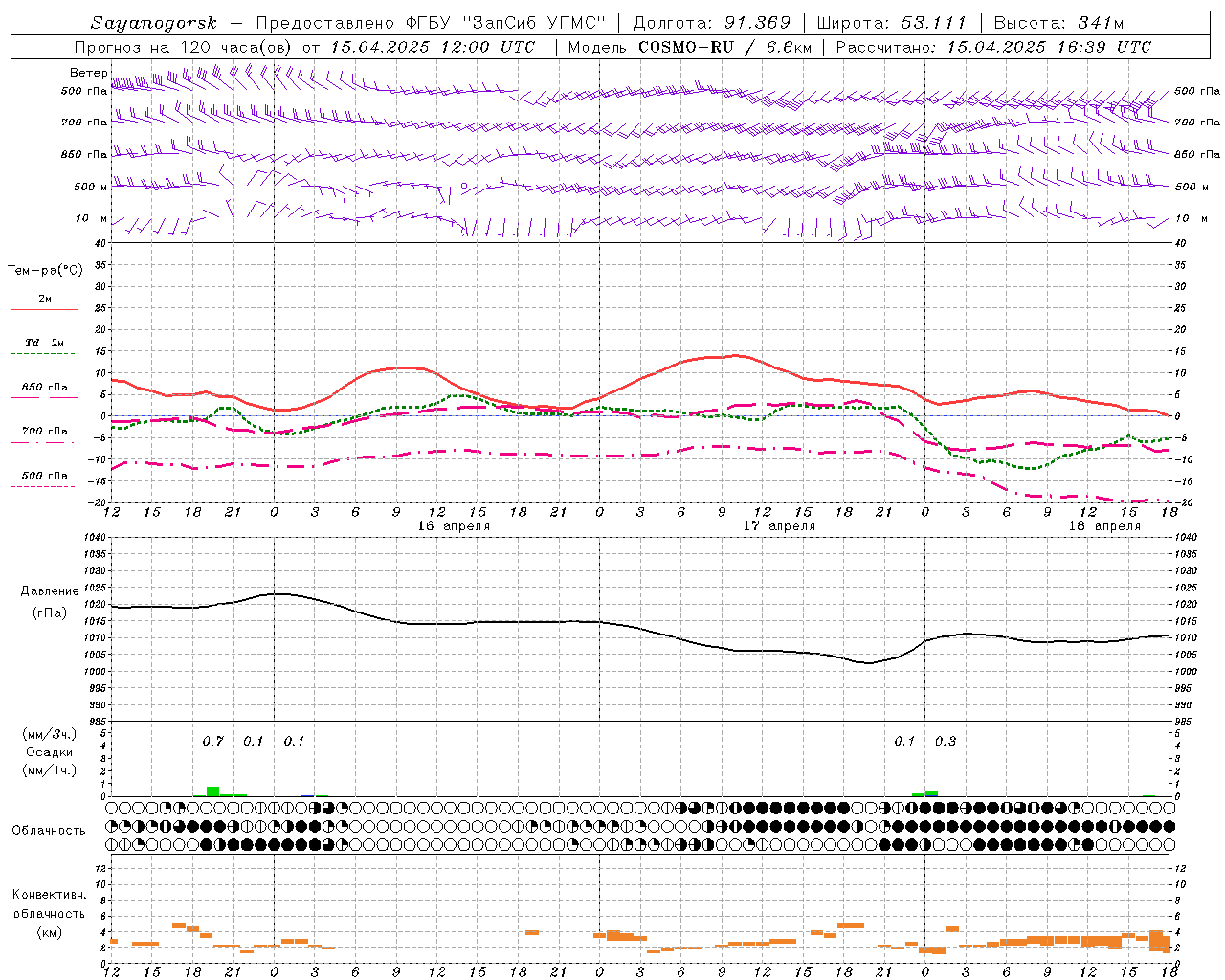The width and height of the screenshot is (1225, 980).
Task: Click the 'Рассчитано: 15.04.2025 16:39 UTC' timestamp
Action: tap(993, 47)
